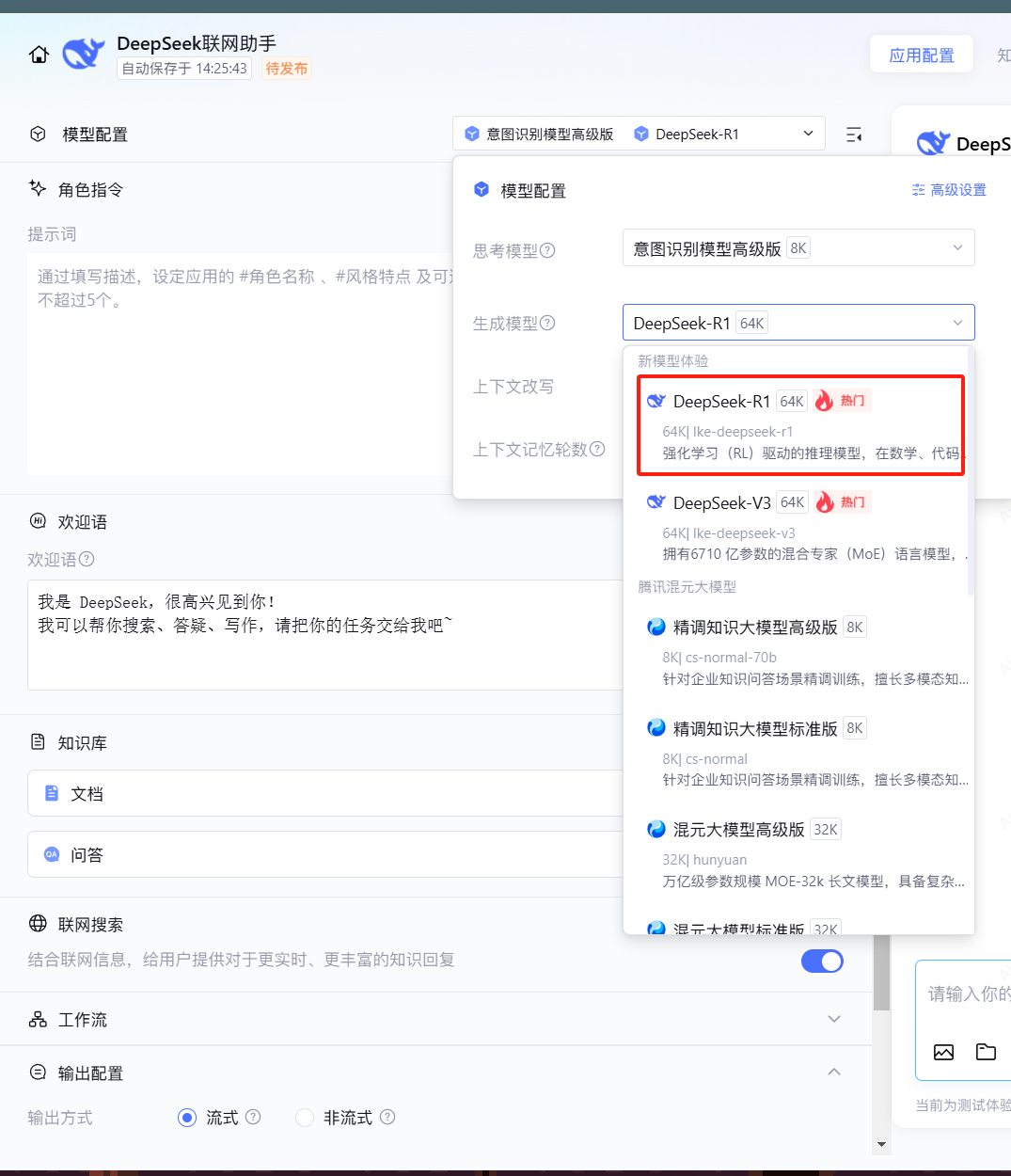Click the welcome message Hi icon
The image size is (1011, 1176).
(38, 521)
